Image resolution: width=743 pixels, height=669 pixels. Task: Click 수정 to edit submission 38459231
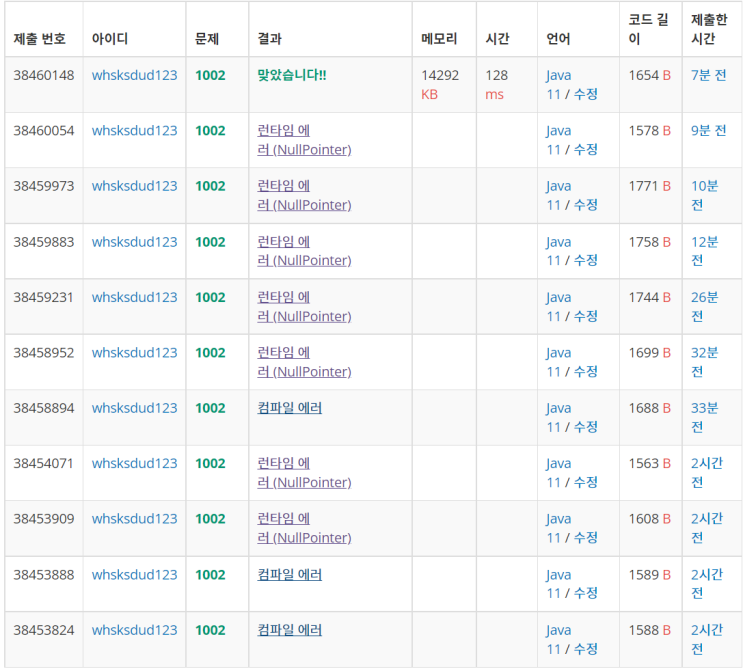click(x=585, y=316)
